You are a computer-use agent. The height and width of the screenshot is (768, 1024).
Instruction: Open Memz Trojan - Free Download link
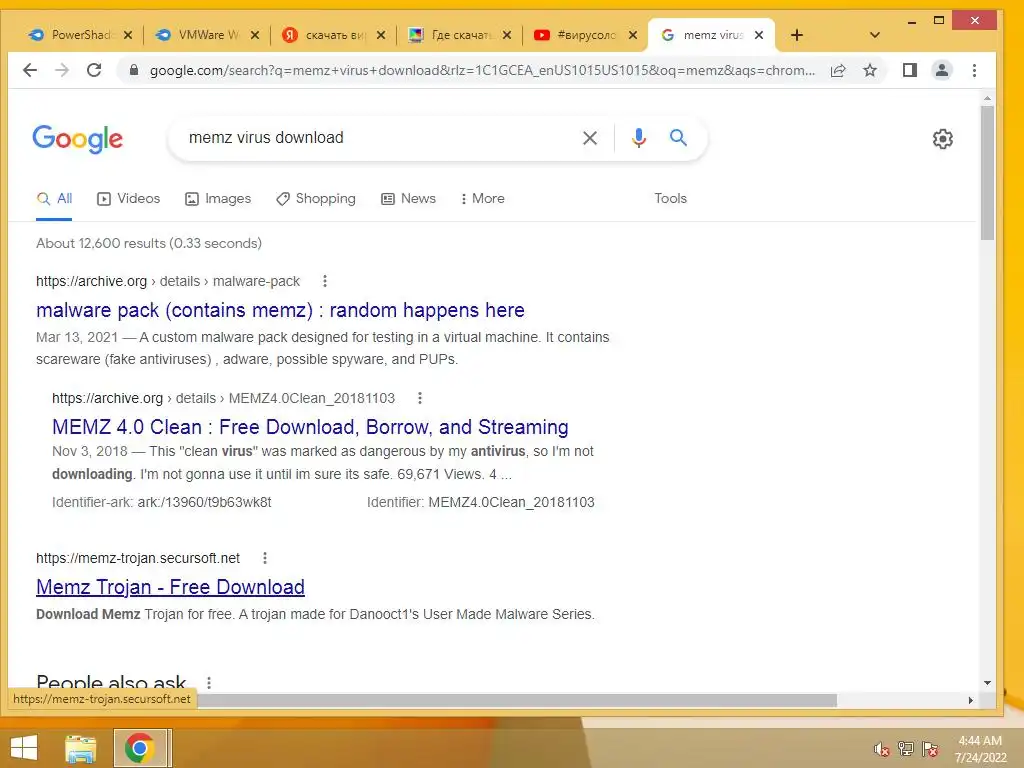click(x=170, y=587)
